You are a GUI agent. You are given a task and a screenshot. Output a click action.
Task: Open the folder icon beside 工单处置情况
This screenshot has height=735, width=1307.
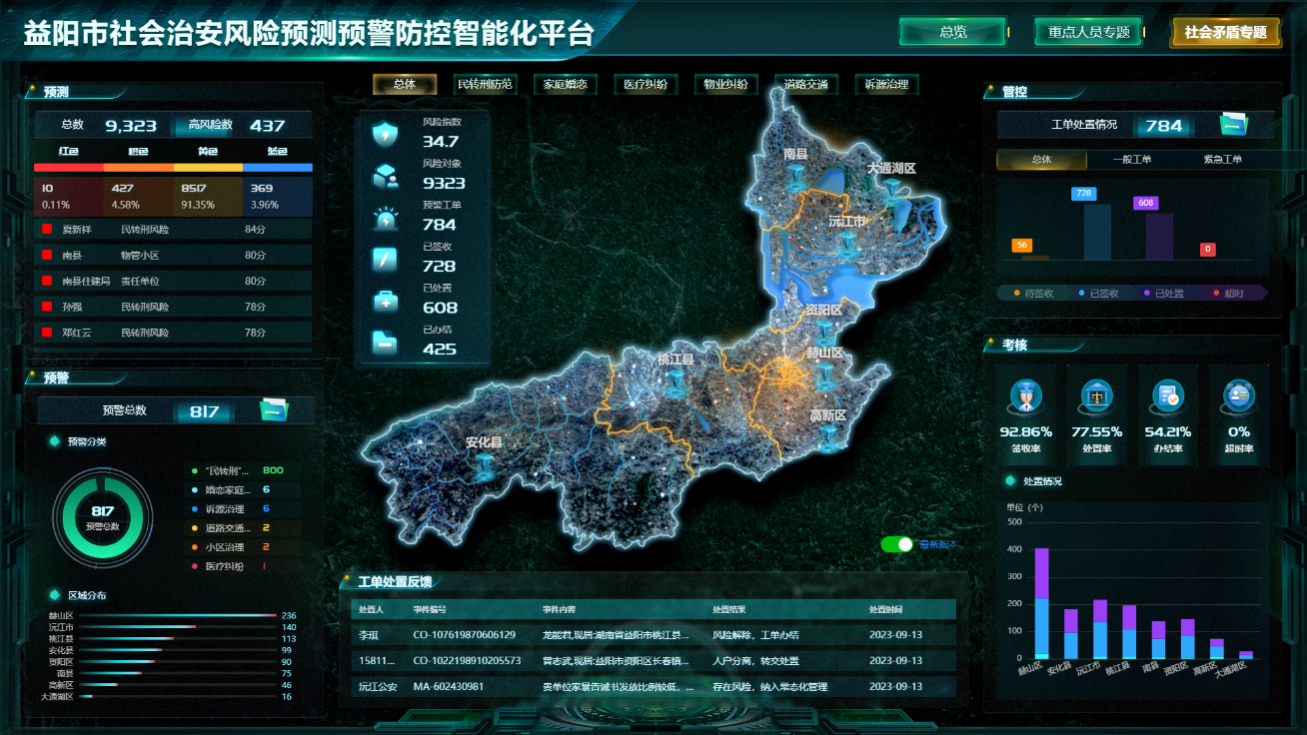1234,125
